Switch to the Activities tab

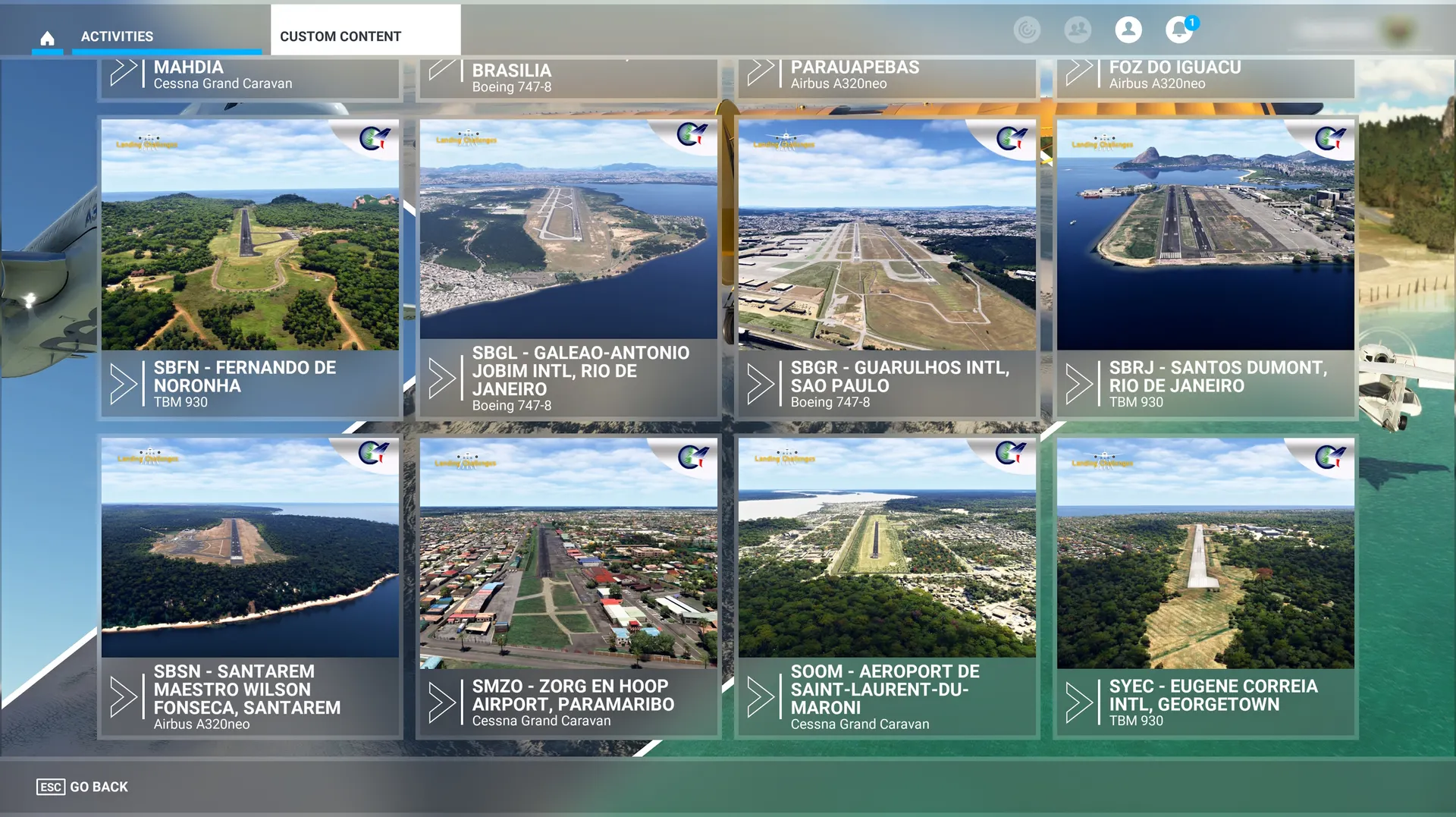pyautogui.click(x=117, y=36)
